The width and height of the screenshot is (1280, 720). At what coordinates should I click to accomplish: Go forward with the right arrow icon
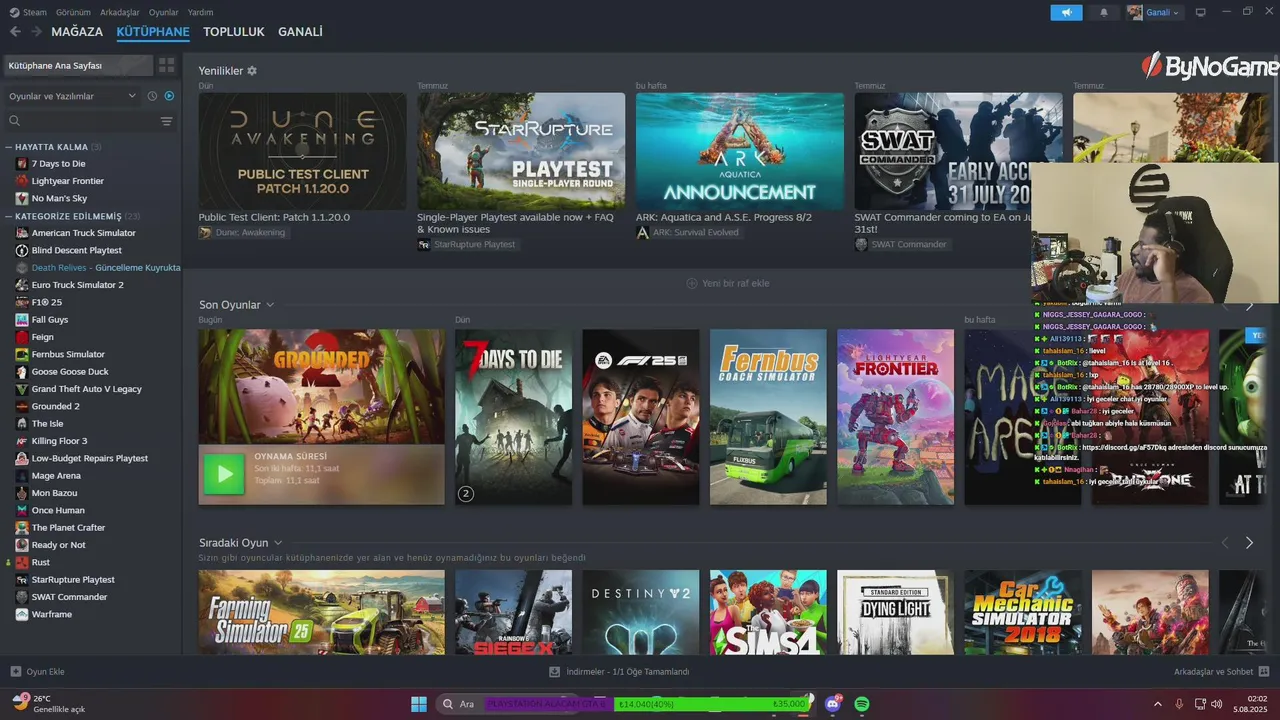[36, 32]
